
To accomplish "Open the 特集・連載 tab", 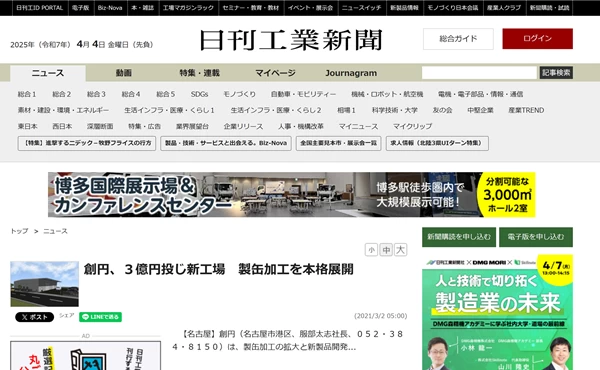I will [199, 73].
